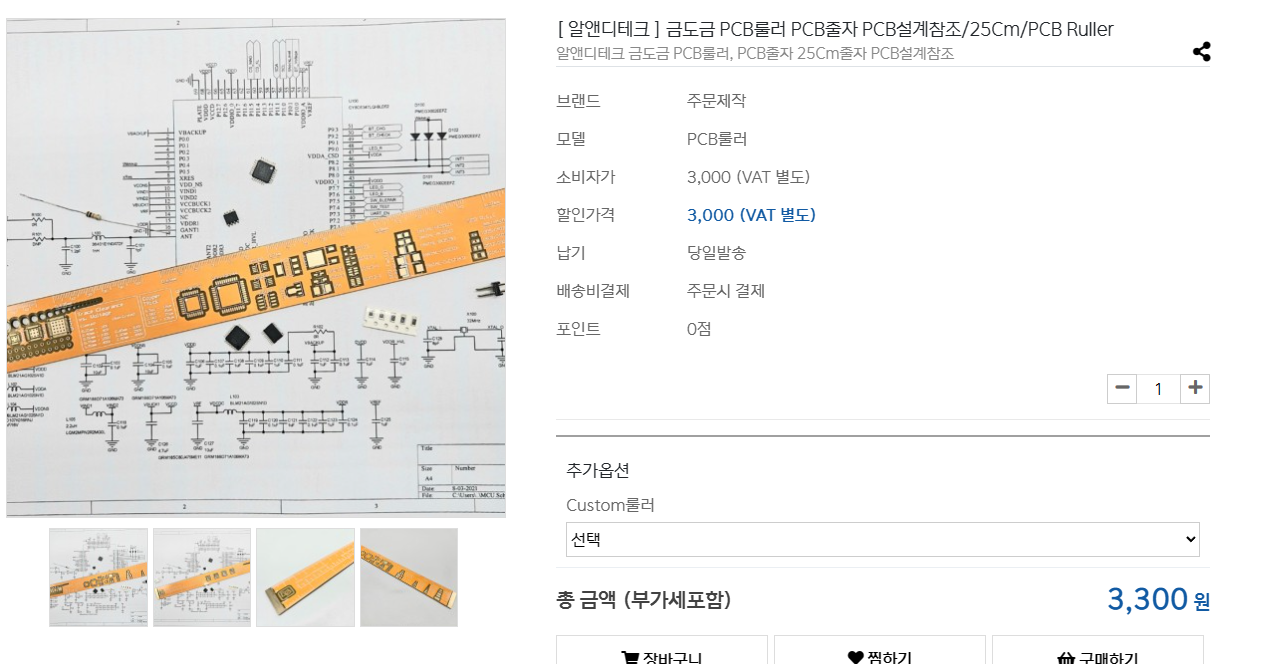Screen dimensions: 1280x664
Task: View the fourth thumbnail ruler close-up
Action: coord(409,578)
